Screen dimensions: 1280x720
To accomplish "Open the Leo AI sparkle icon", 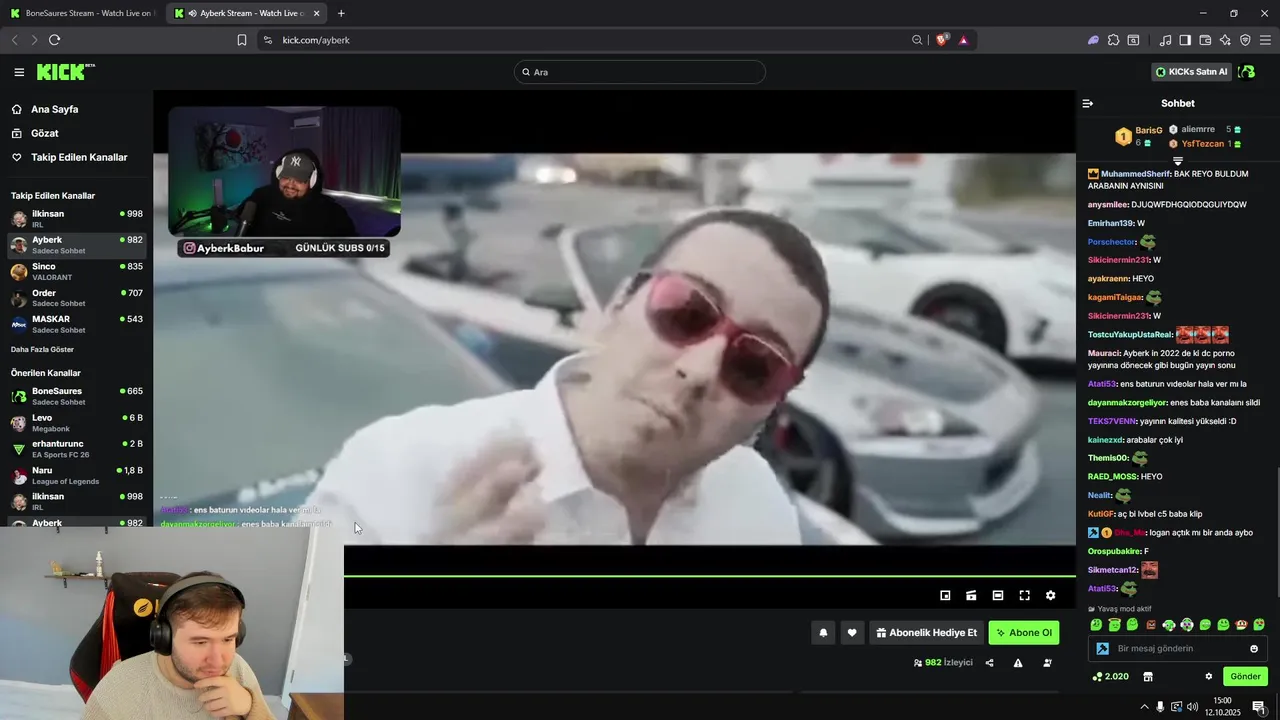I will 1225,40.
